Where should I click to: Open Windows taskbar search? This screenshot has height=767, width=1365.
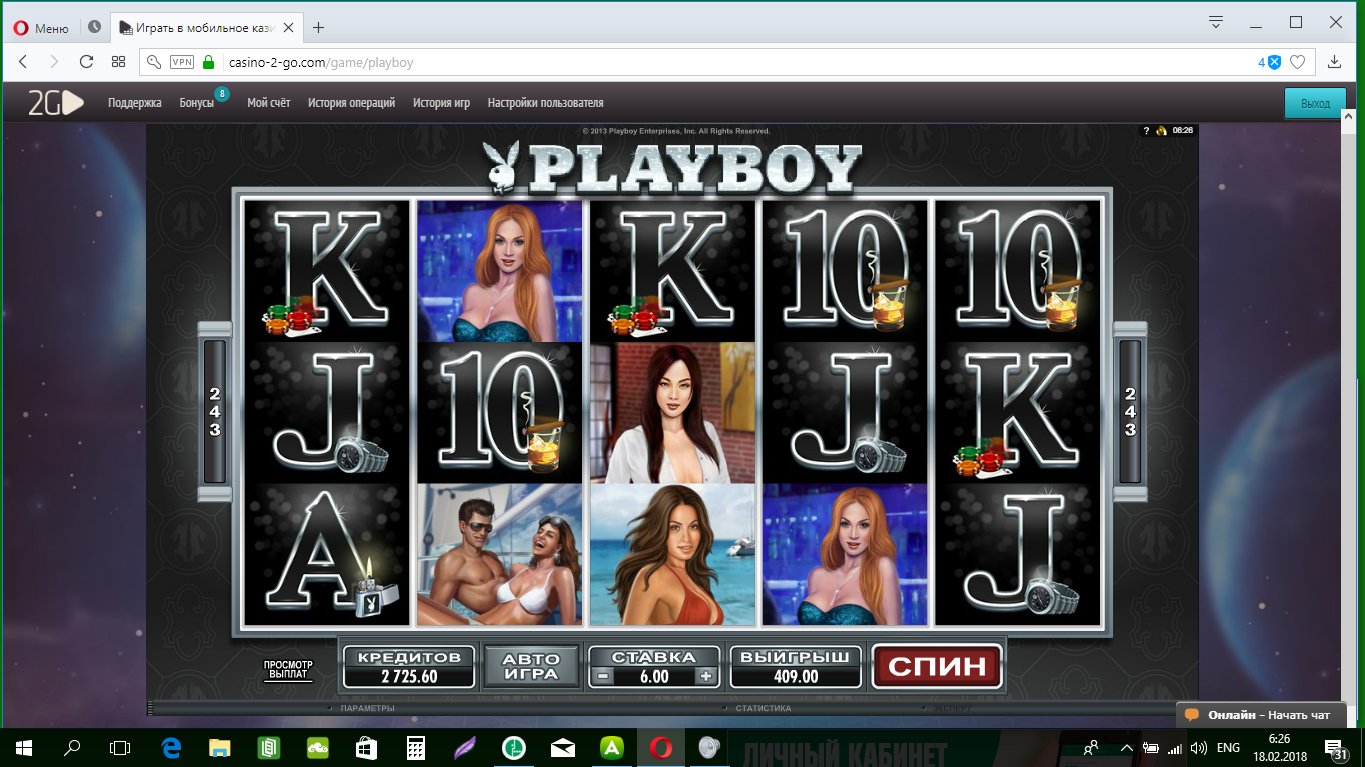[x=72, y=747]
